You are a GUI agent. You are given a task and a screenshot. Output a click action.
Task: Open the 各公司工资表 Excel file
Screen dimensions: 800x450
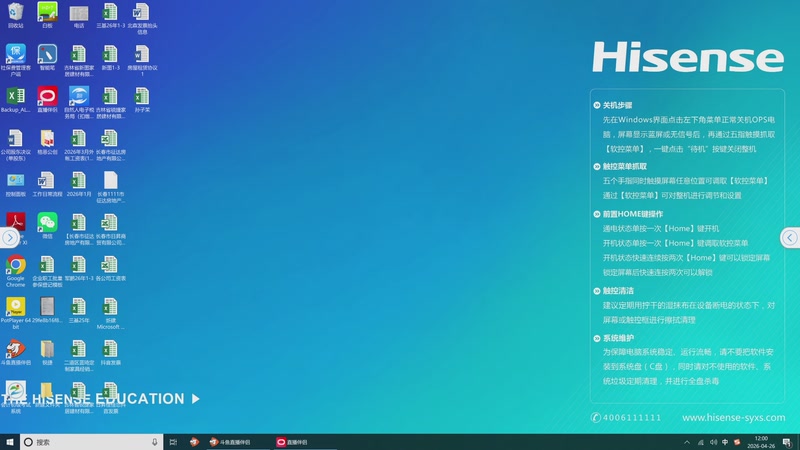point(111,268)
